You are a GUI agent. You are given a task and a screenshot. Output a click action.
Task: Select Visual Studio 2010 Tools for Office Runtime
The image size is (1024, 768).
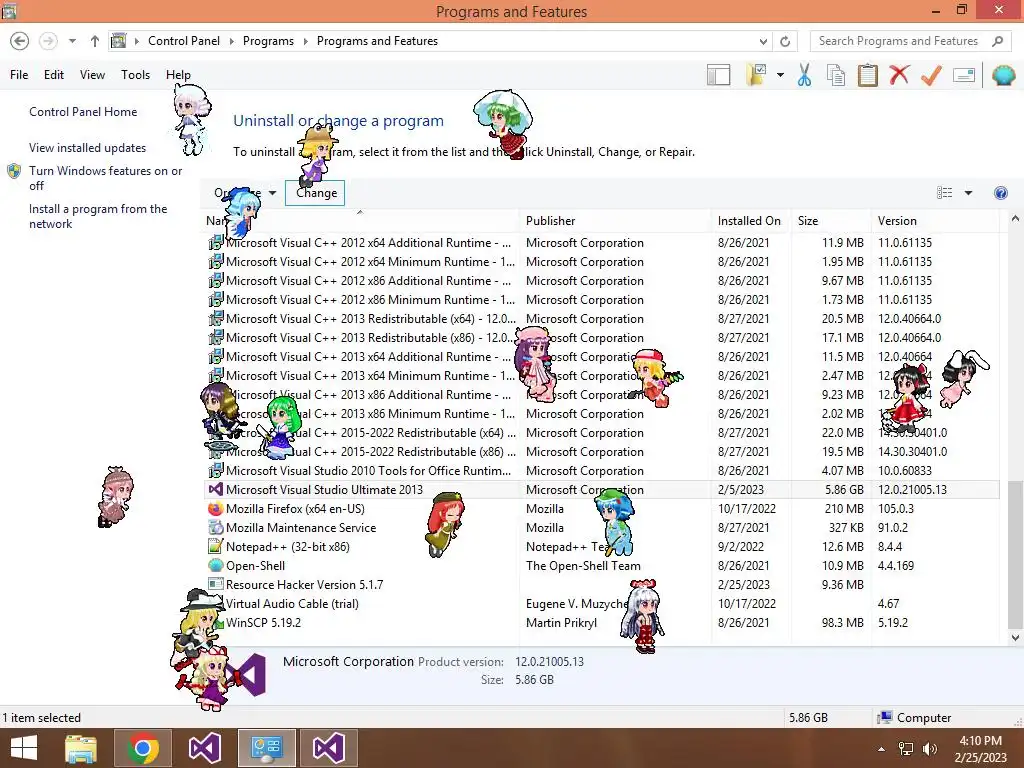pyautogui.click(x=602, y=471)
